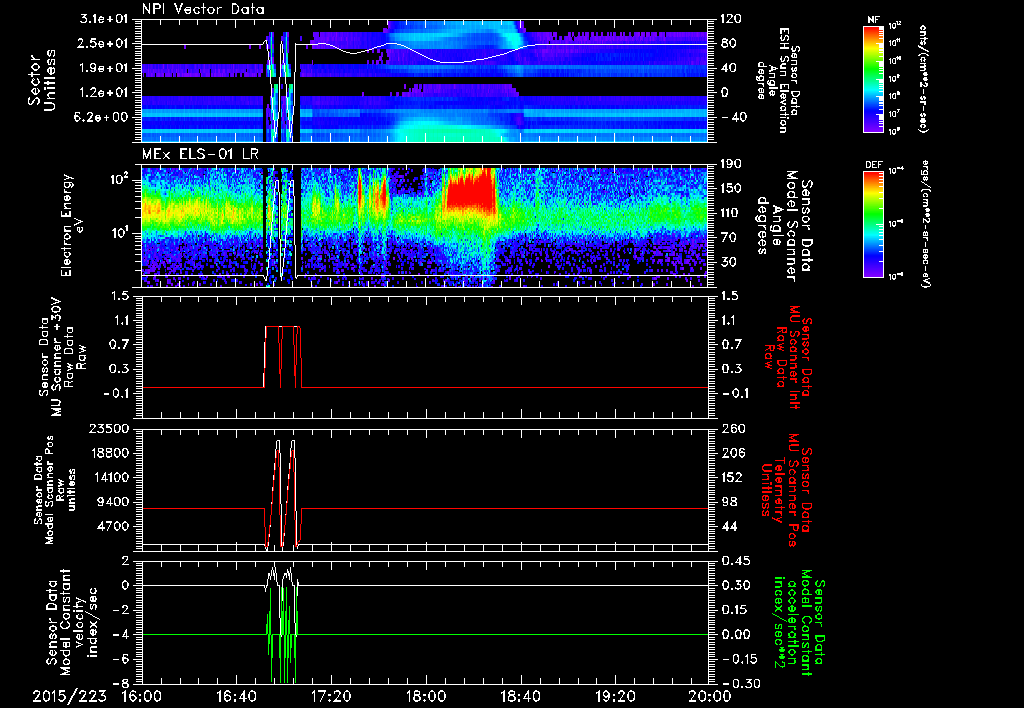The height and width of the screenshot is (708, 1024).
Task: Click the "206" telemetry tick value
Action: (x=731, y=453)
